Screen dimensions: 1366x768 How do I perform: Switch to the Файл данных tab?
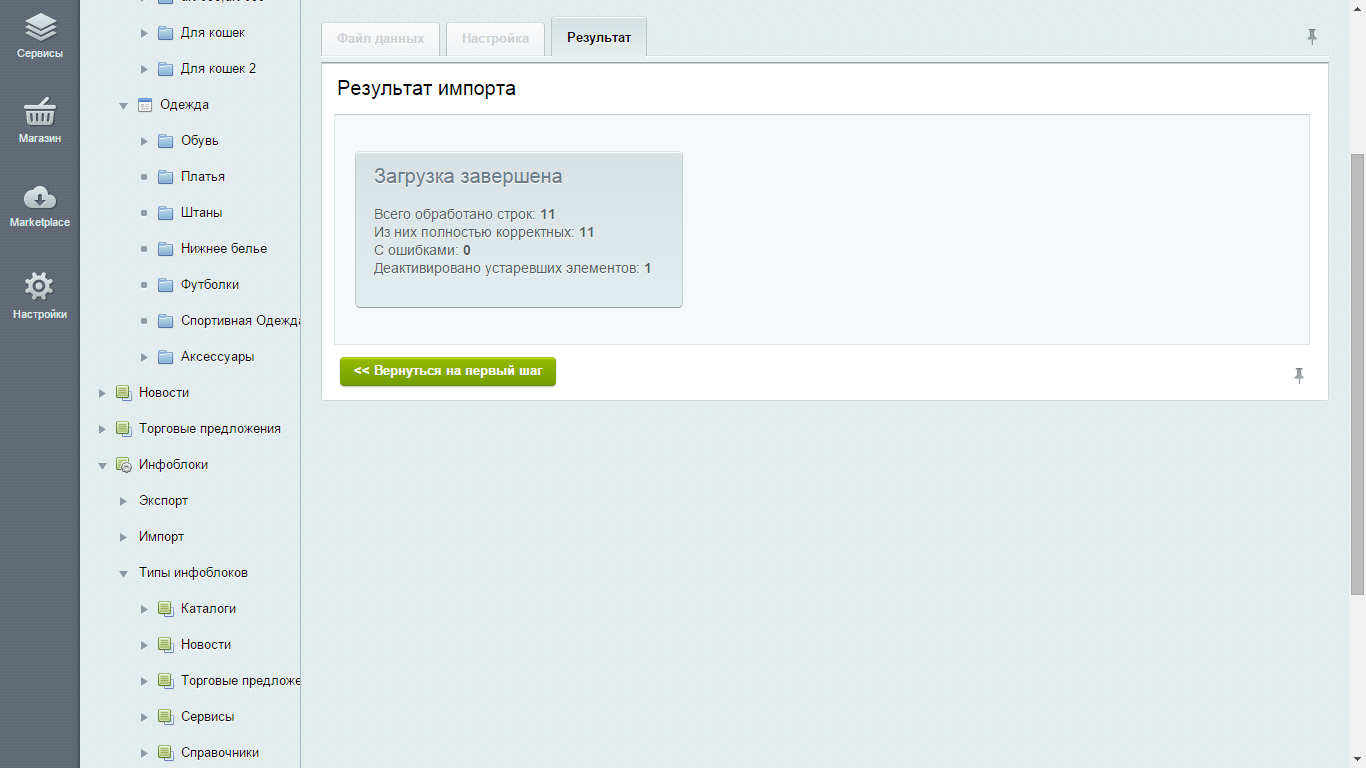[380, 39]
